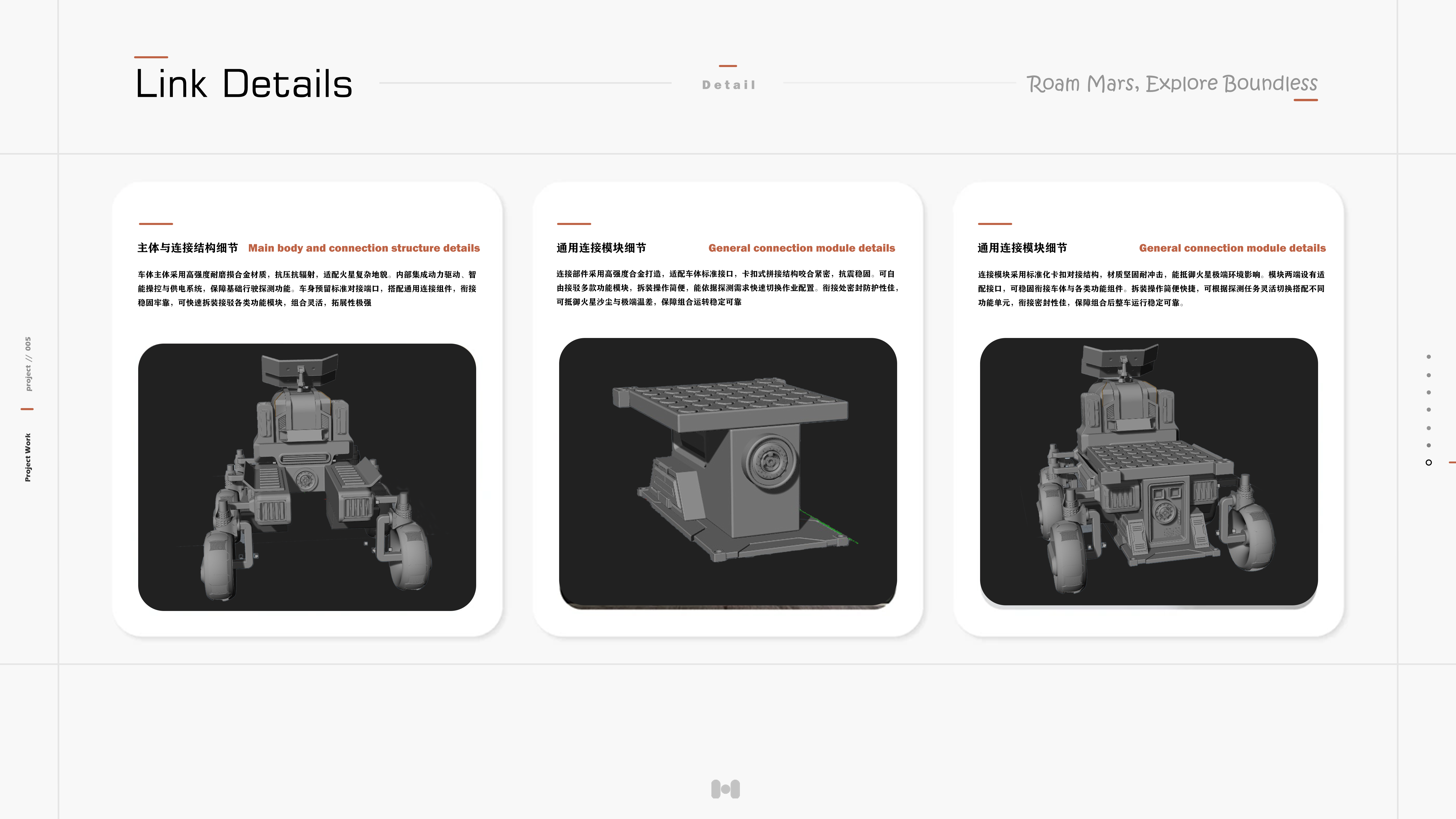Click the vertical "project // 005" label
The image size is (1456, 819).
[28, 364]
